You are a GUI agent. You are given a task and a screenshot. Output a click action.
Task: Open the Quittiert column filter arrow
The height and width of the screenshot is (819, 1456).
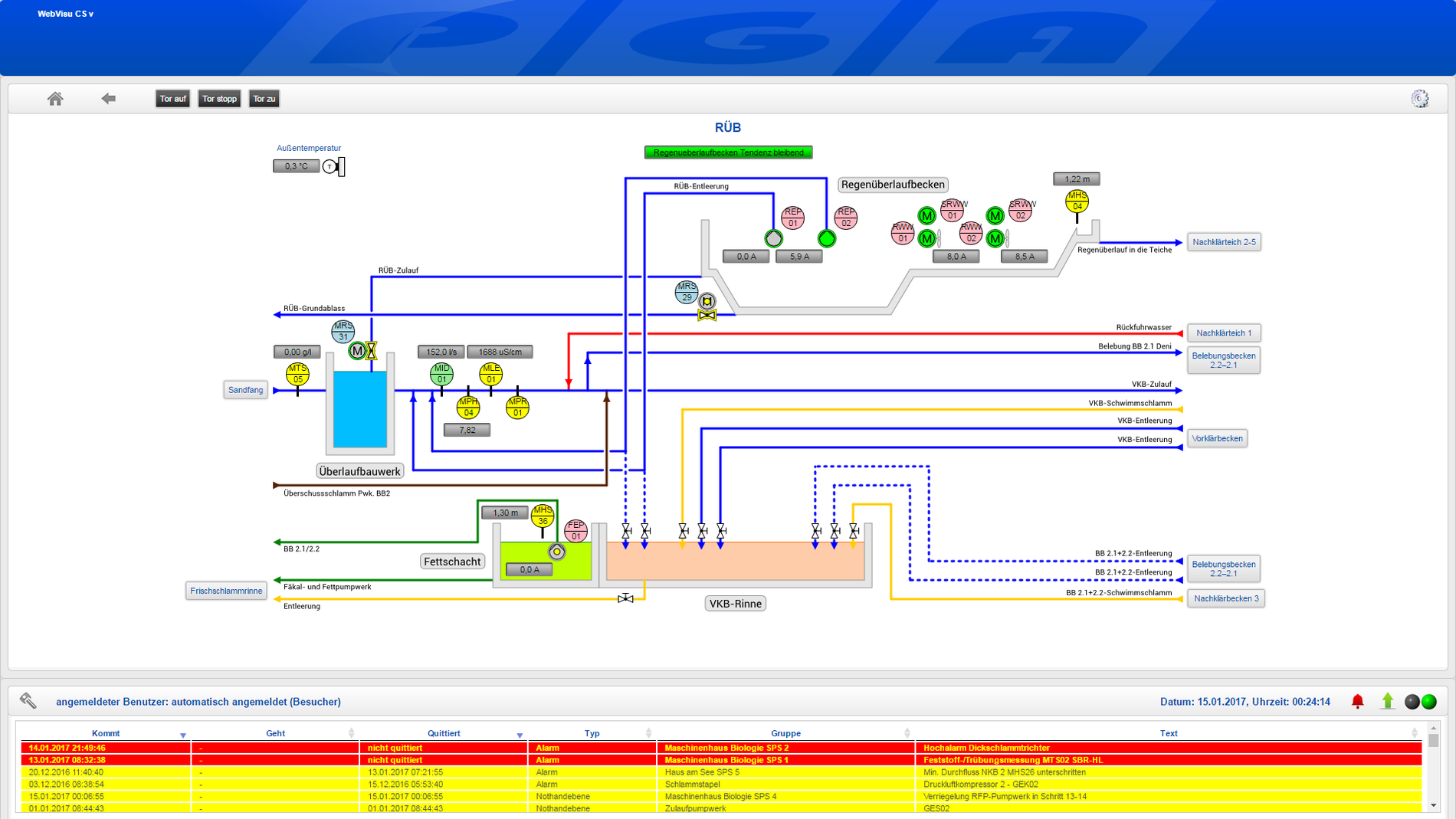(520, 735)
